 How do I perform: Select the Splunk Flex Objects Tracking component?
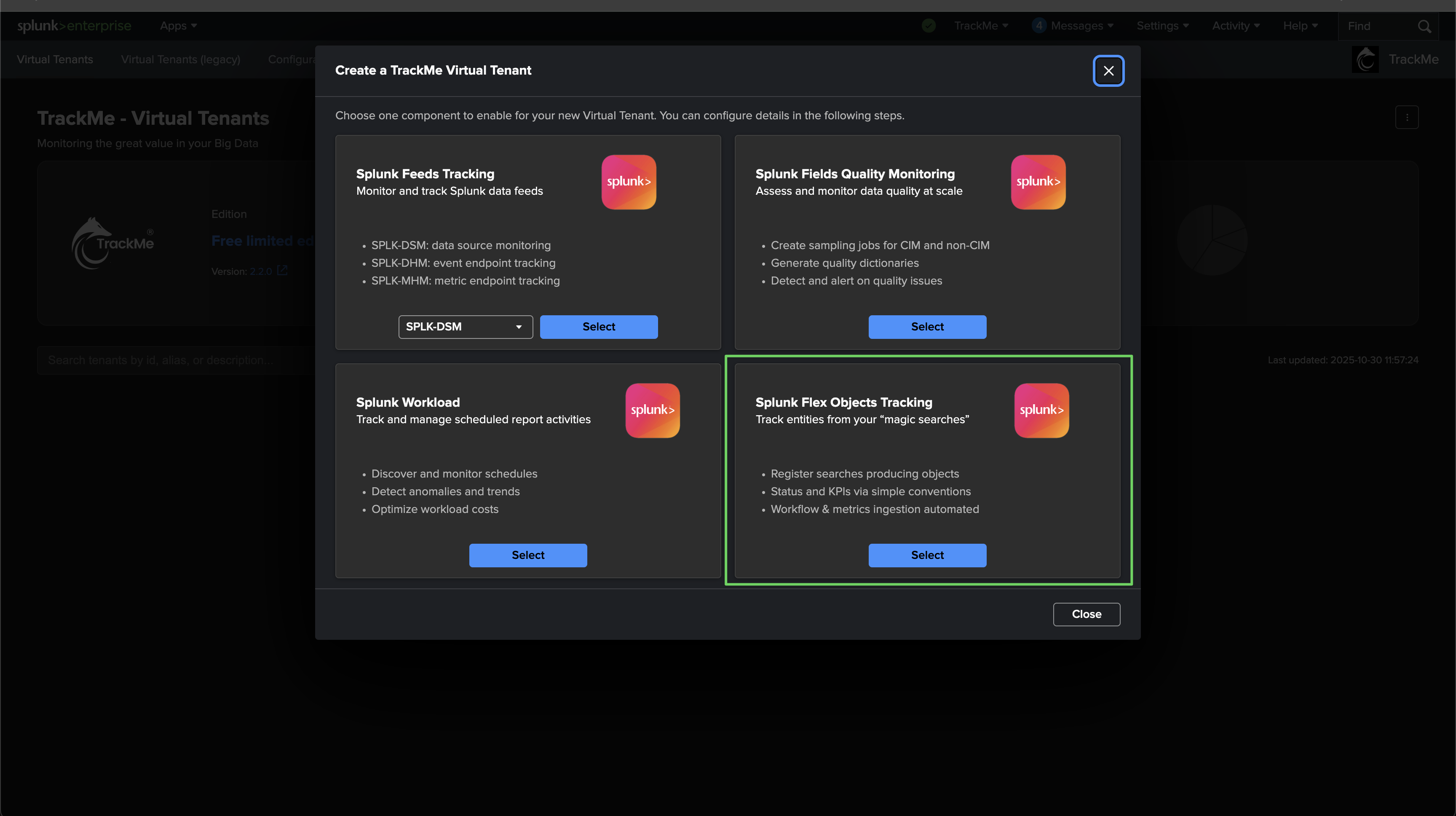point(927,555)
